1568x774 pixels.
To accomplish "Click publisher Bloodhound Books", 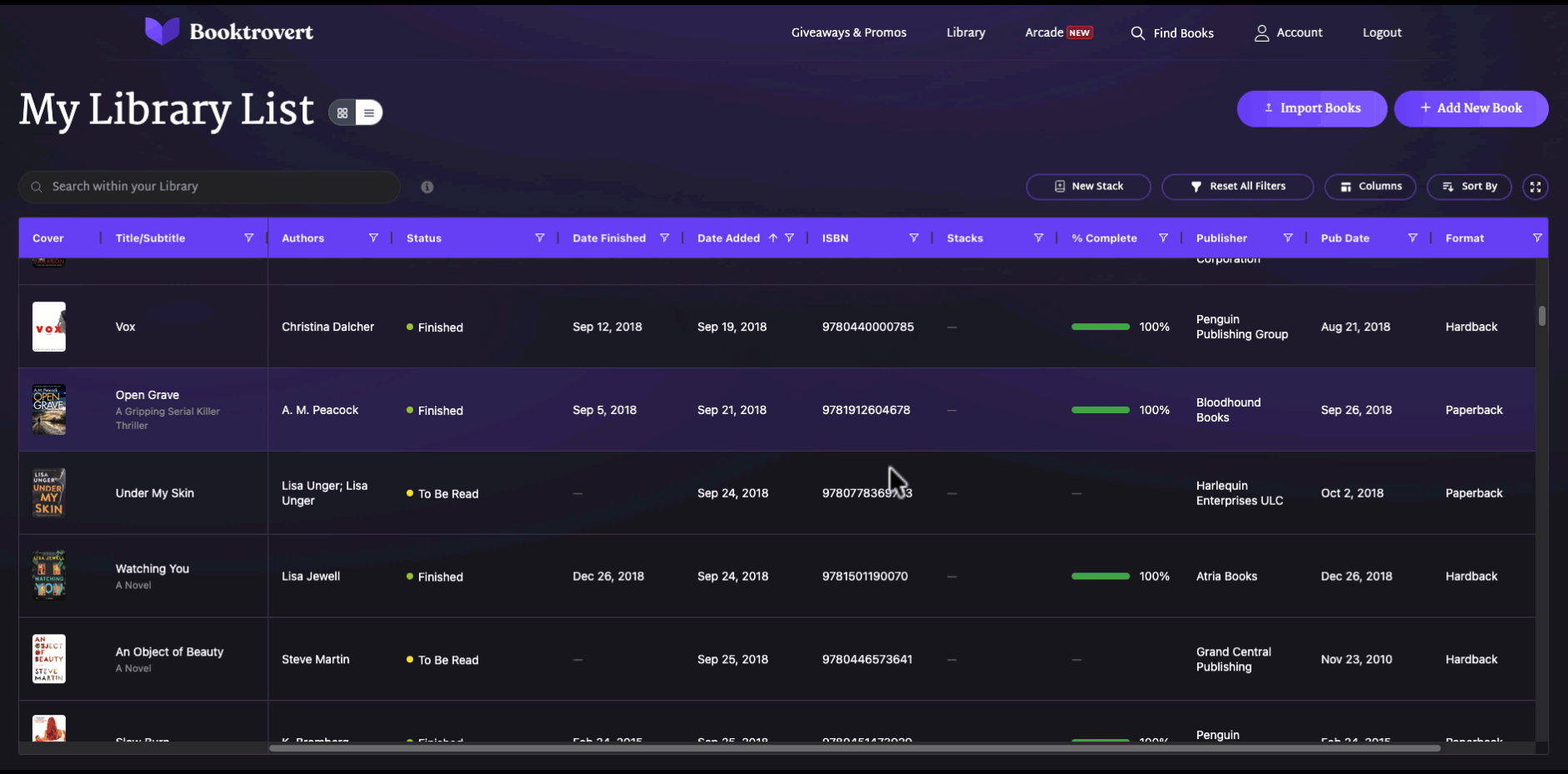I will pos(1228,410).
